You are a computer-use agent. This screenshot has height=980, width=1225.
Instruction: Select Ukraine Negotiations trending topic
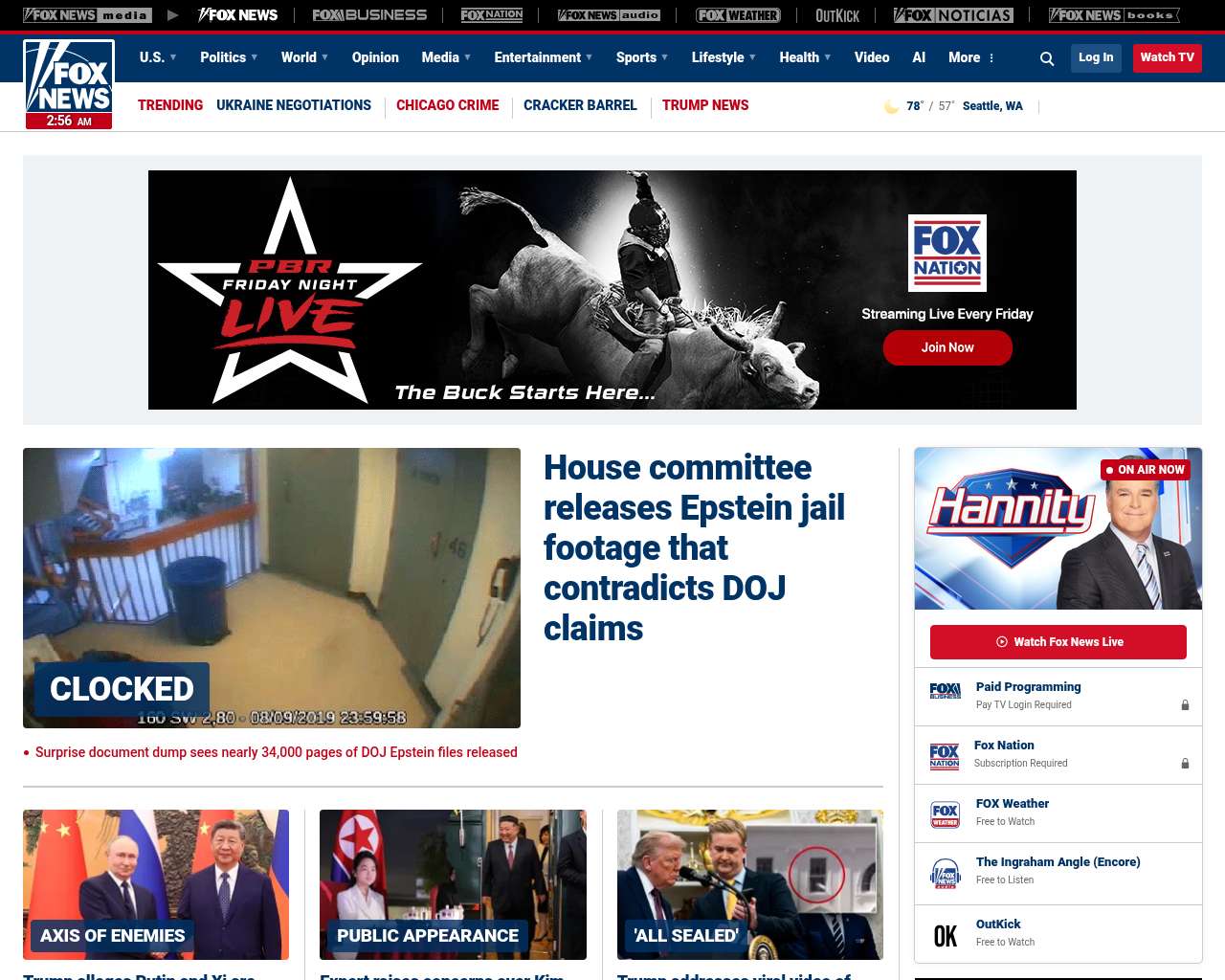(x=294, y=105)
